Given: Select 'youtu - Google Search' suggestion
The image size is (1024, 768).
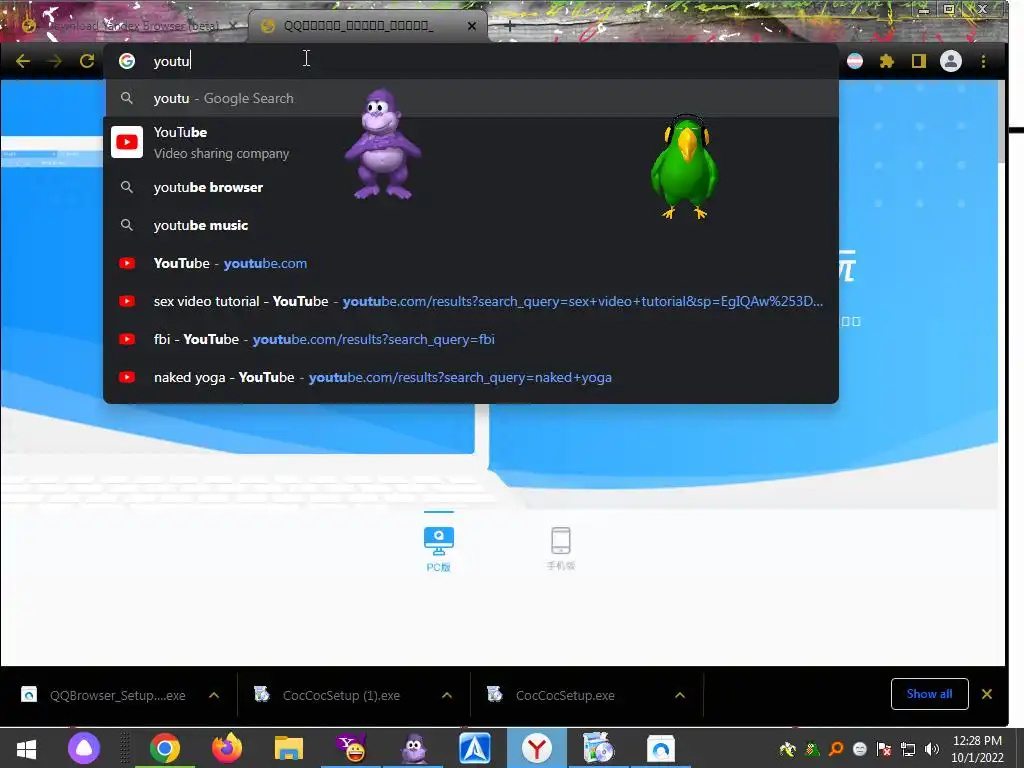Looking at the screenshot, I should point(470,99).
